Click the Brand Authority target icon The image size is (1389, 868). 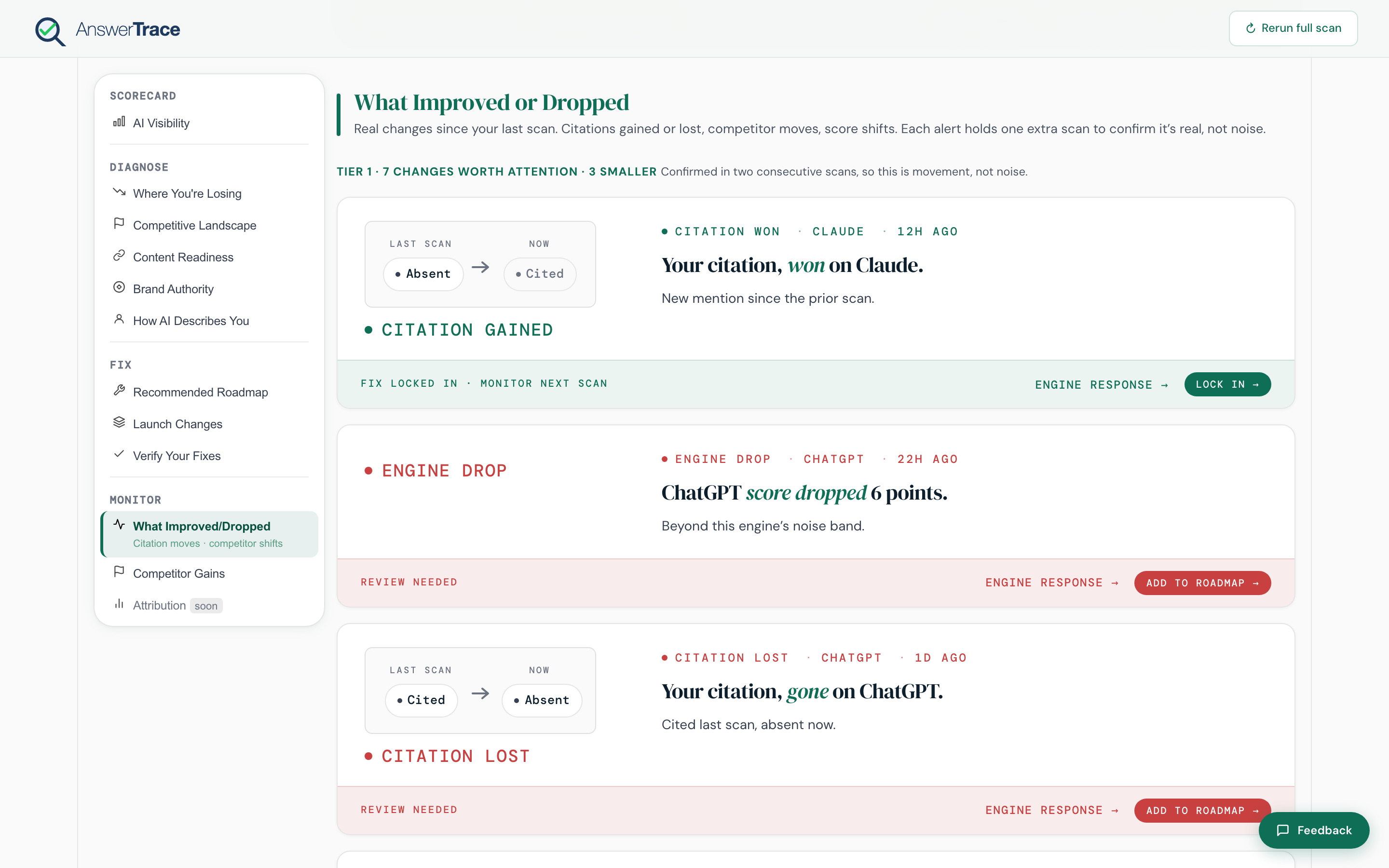119,287
